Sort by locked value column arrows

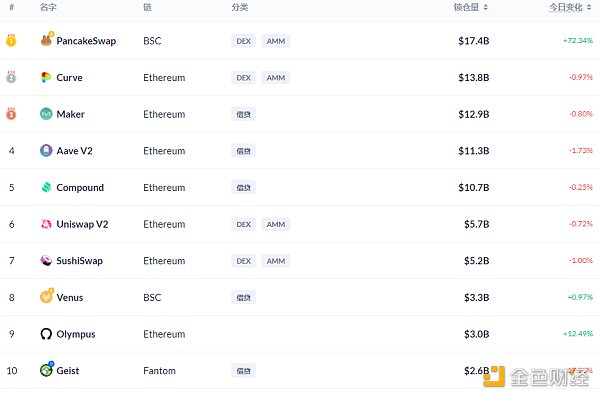(485, 7)
